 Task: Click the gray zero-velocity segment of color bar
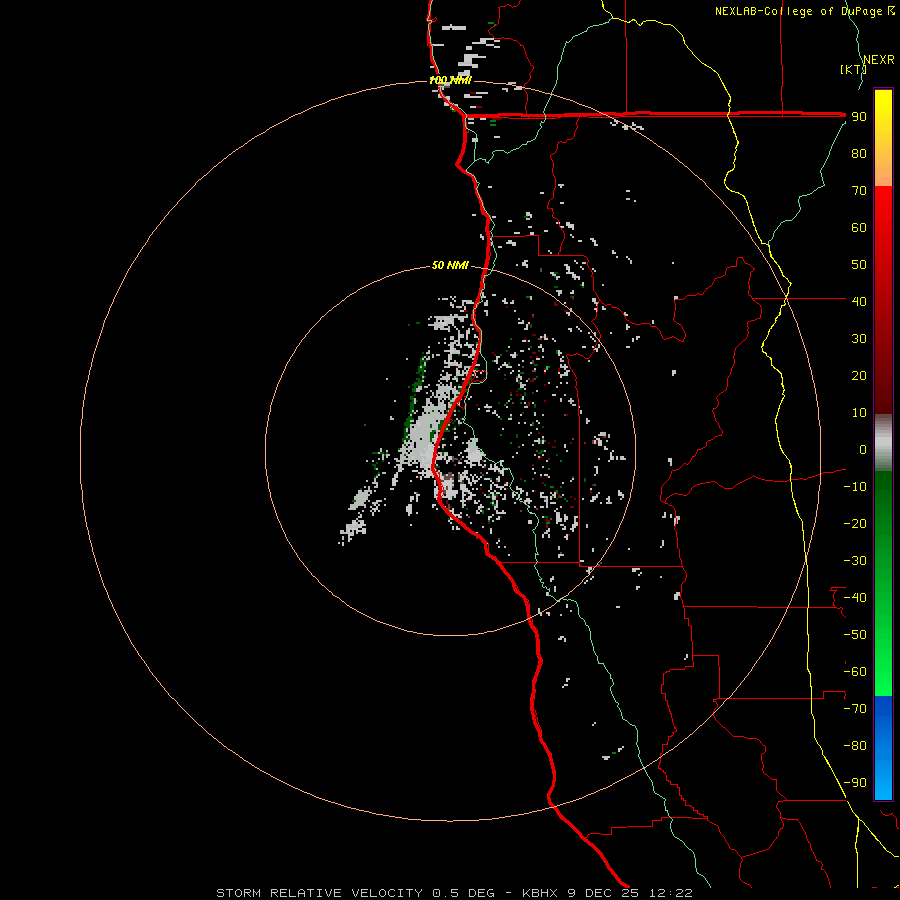click(x=883, y=443)
